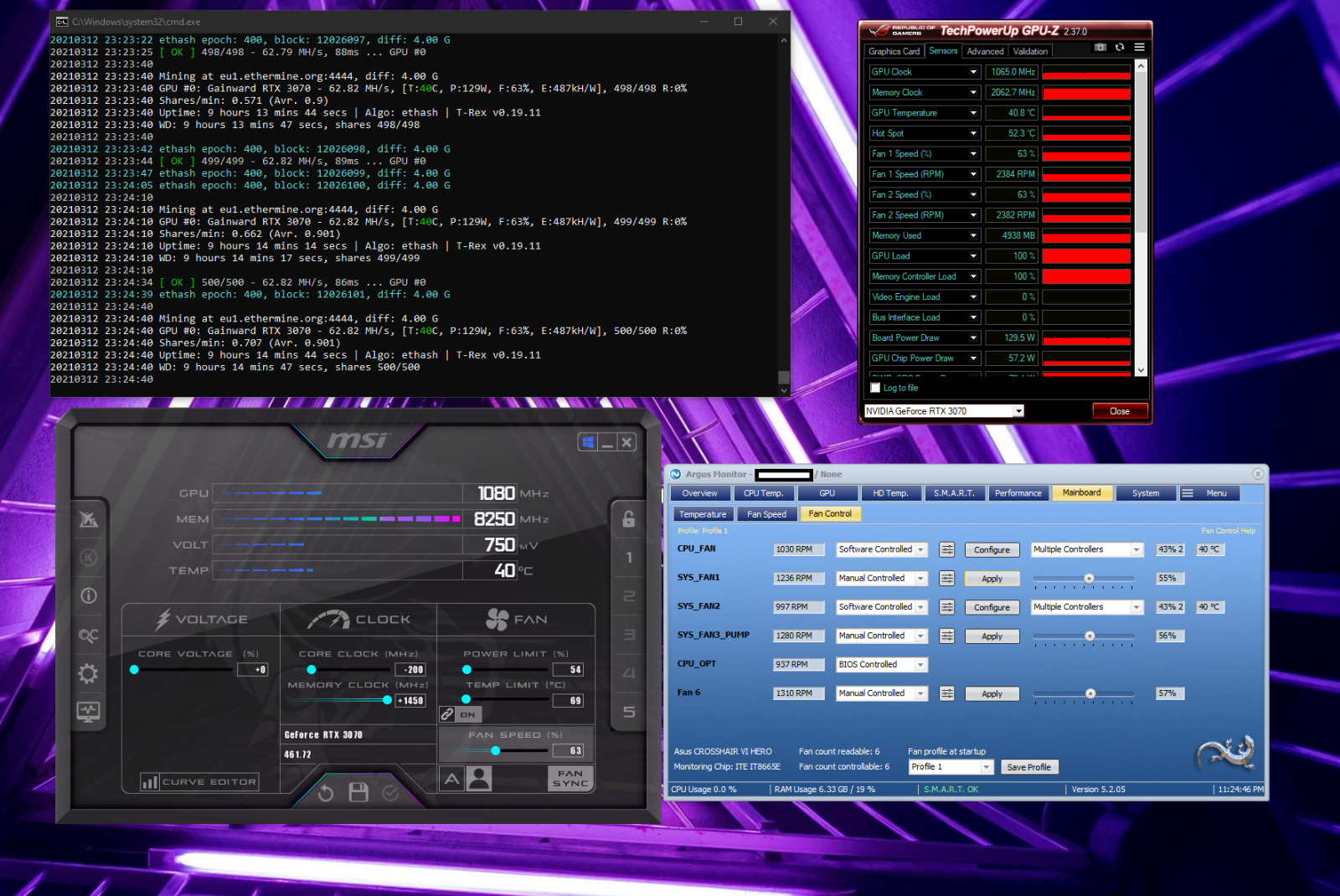This screenshot has height=896, width=1340.
Task: Select Afterburner profile slot 4
Action: click(x=629, y=672)
